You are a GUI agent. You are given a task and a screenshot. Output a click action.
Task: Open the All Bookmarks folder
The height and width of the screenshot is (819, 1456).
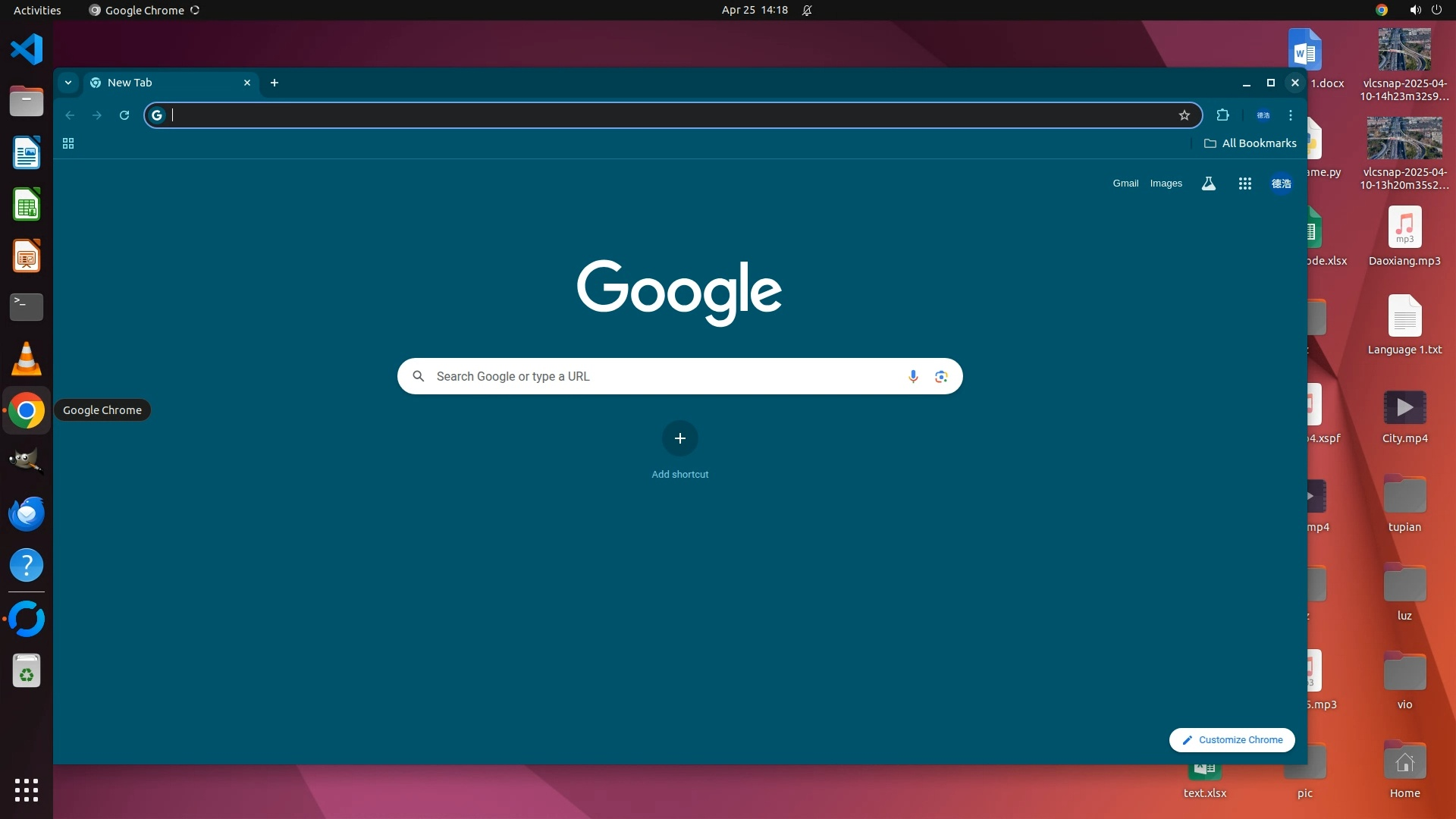(x=1250, y=143)
